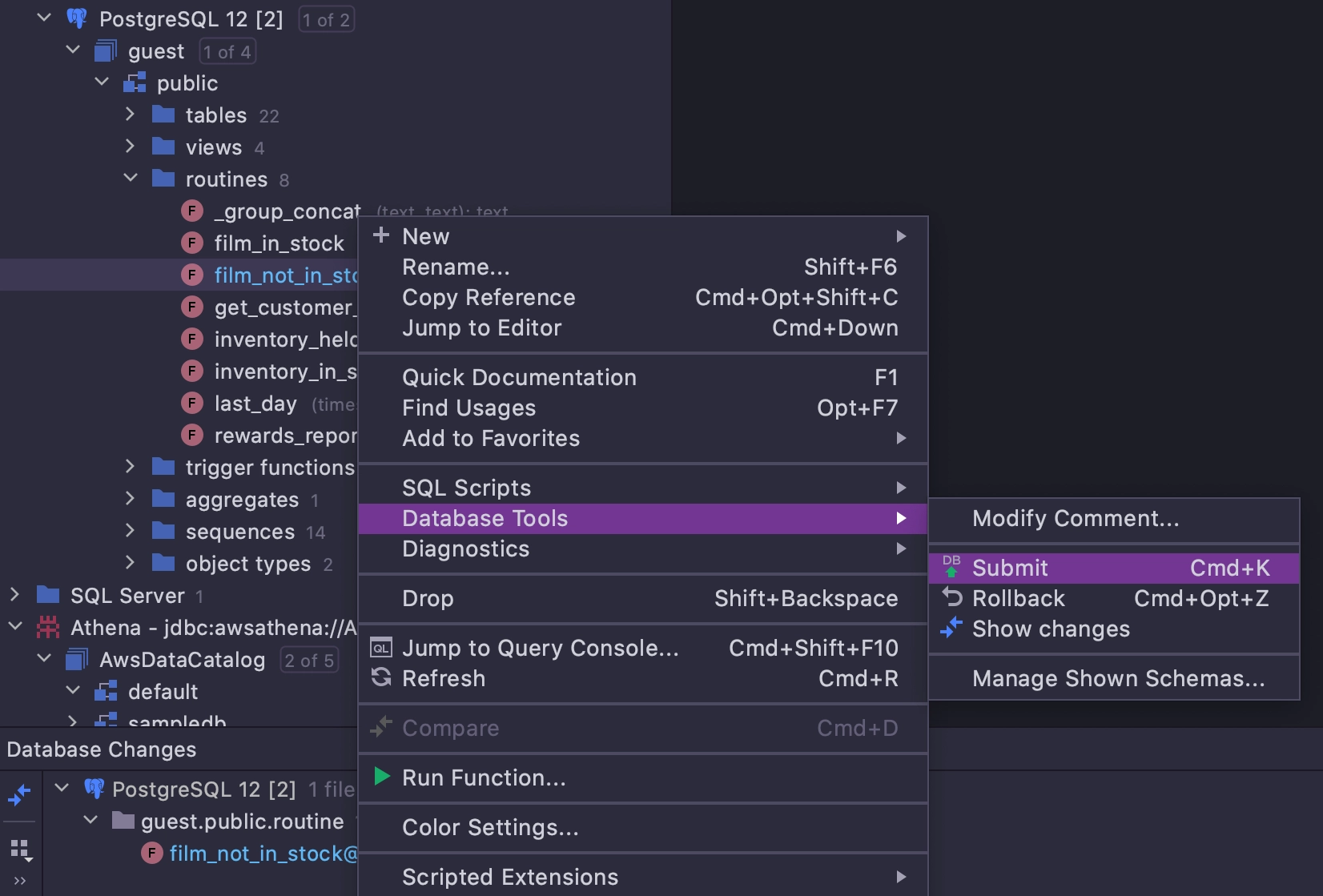Click the tables folder icon
Image resolution: width=1323 pixels, height=896 pixels.
tap(163, 115)
